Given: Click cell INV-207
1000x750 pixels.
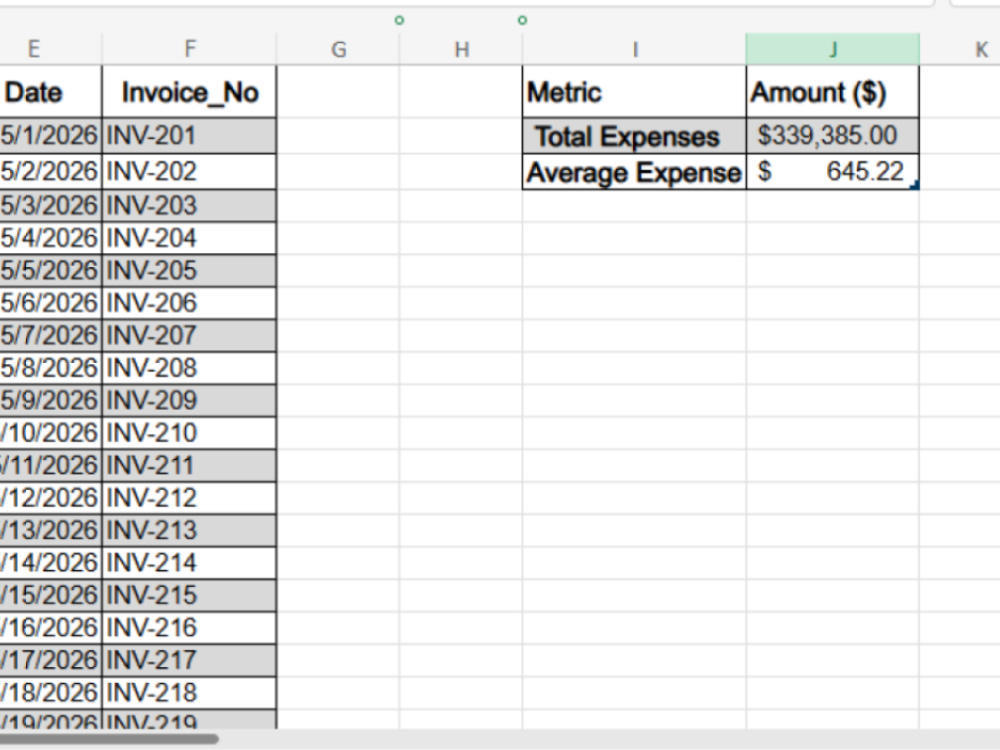Looking at the screenshot, I should click(x=189, y=336).
